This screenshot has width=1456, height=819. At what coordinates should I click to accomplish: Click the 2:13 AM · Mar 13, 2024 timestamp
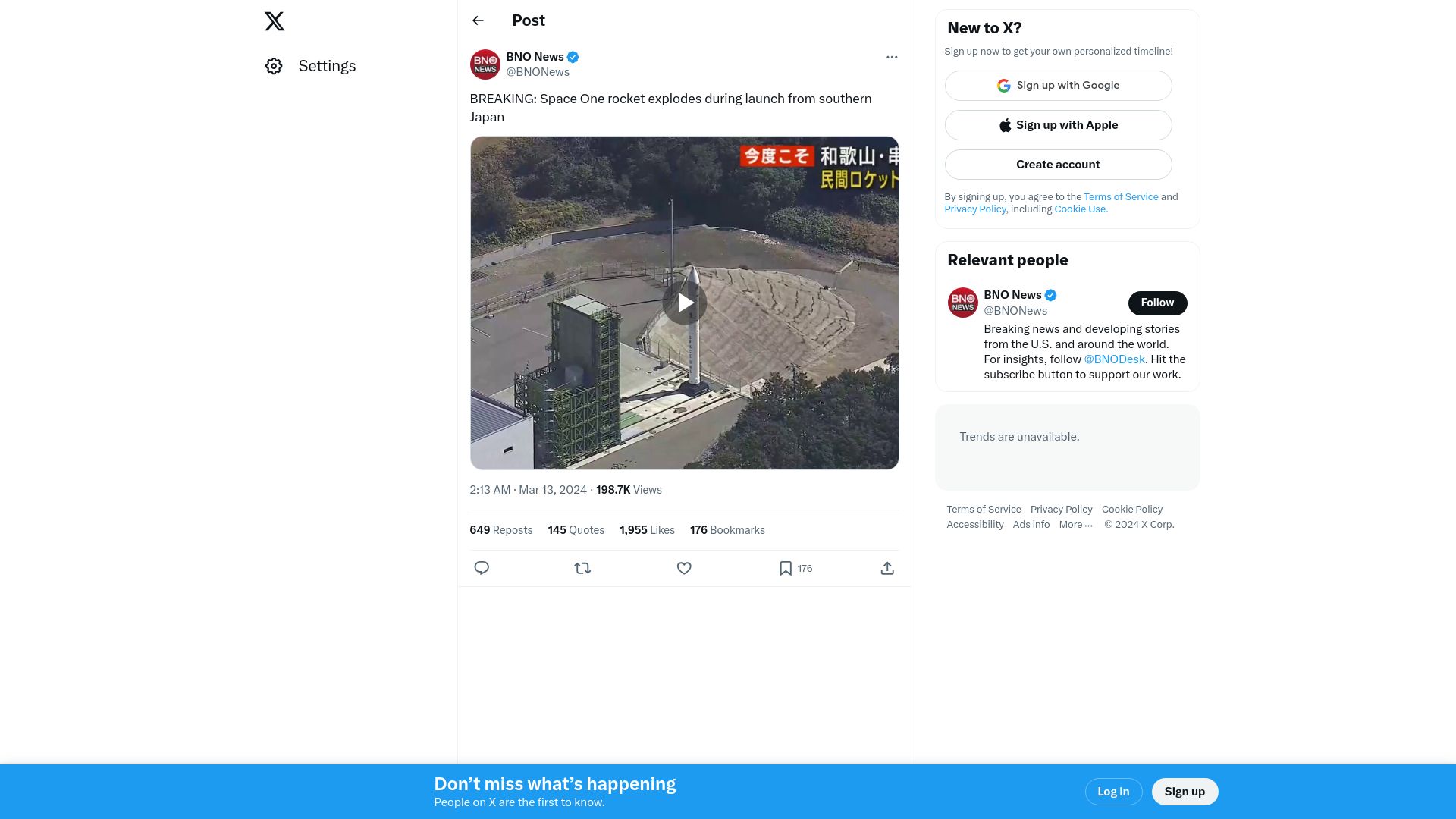pos(528,490)
